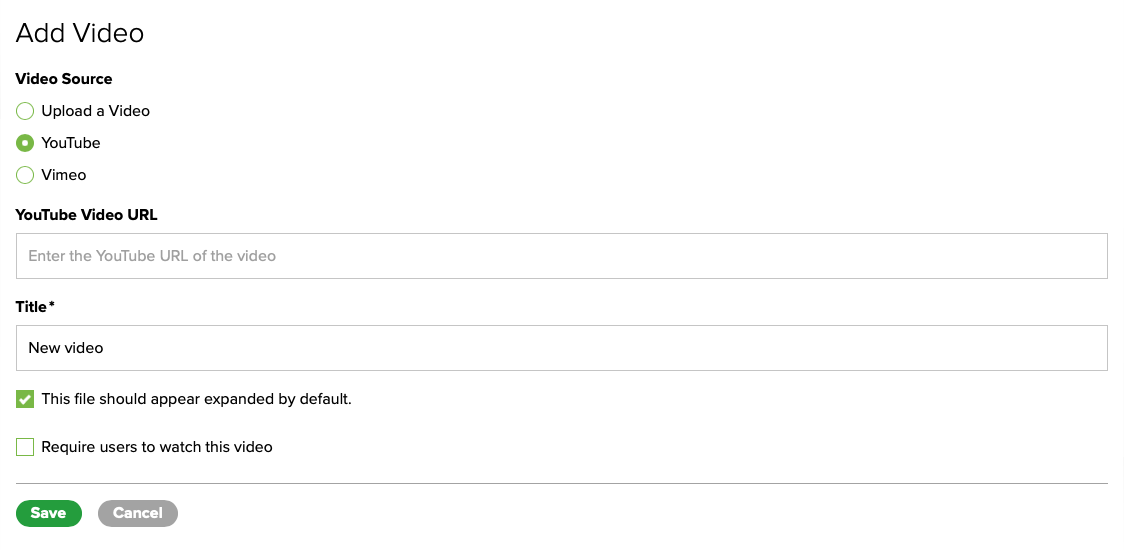
Task: Click the "Require users to watch this video" label
Action: (157, 447)
